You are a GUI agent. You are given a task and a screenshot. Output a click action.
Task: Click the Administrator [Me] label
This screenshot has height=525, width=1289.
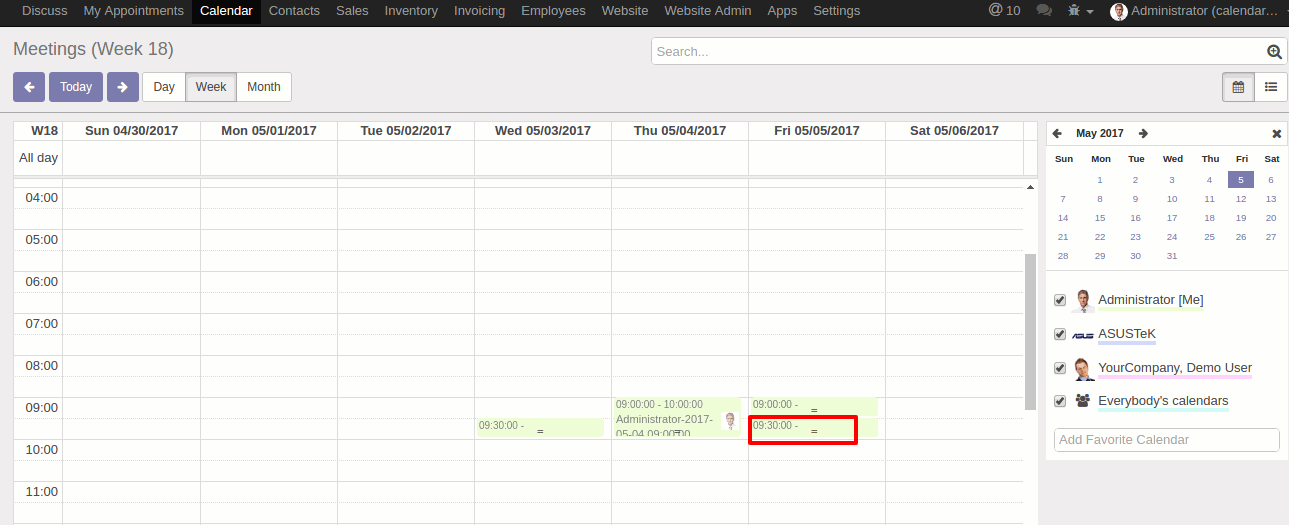(x=1151, y=300)
